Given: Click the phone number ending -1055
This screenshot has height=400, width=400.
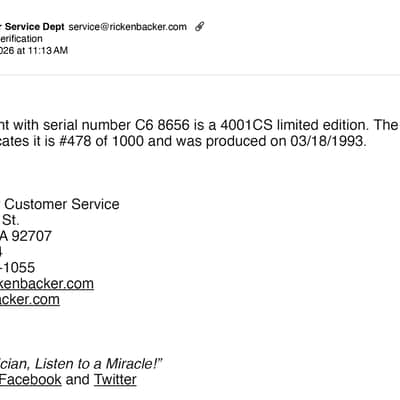Looking at the screenshot, I should tap(17, 268).
